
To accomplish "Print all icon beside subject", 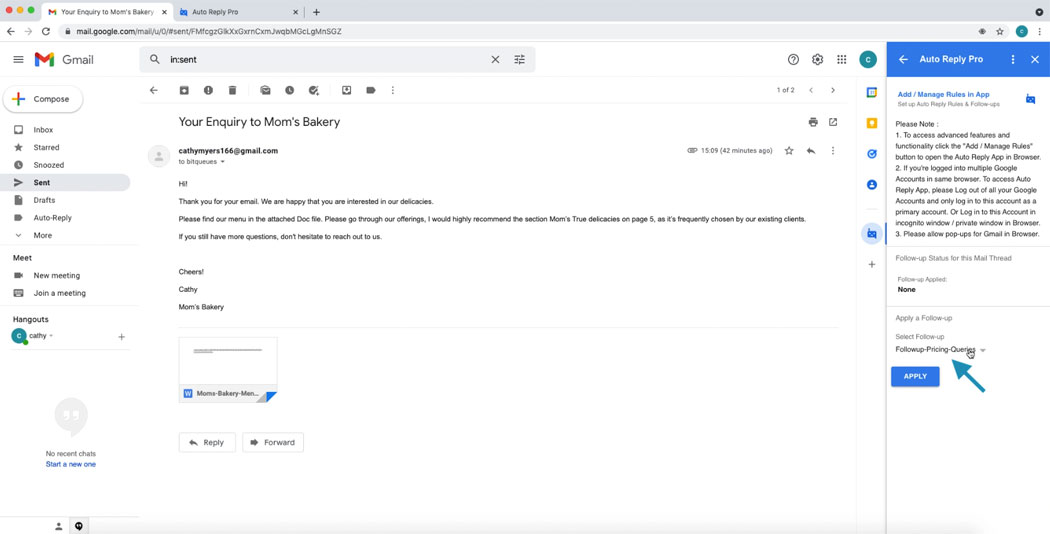I will click(813, 122).
